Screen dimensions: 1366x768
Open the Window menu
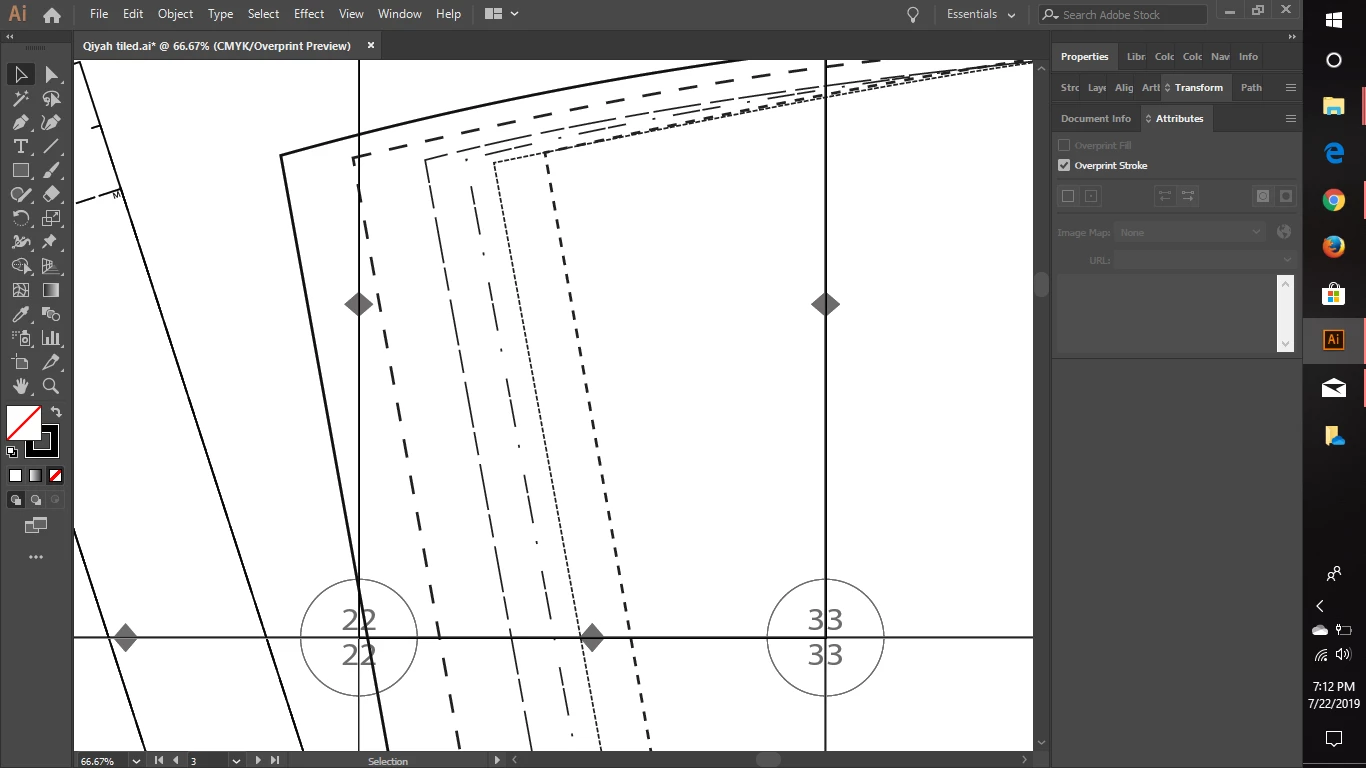coord(400,14)
